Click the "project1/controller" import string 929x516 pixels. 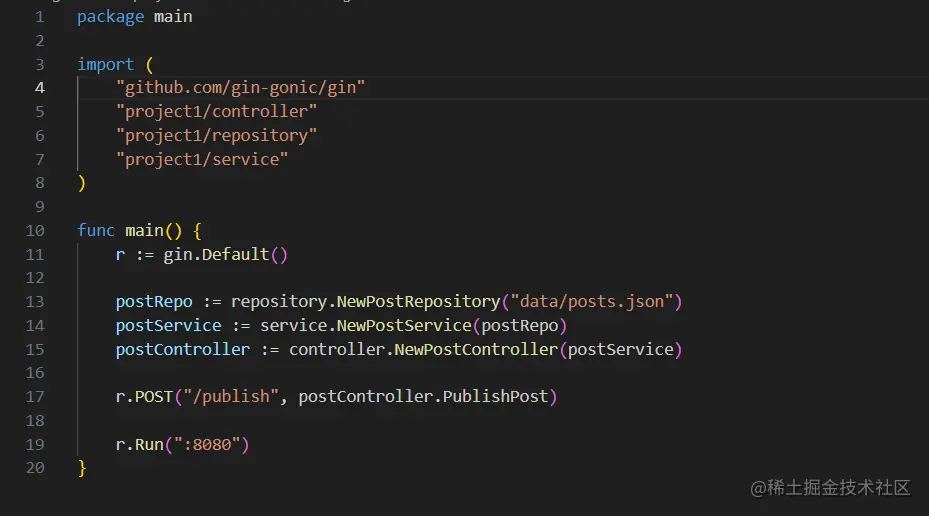[216, 111]
